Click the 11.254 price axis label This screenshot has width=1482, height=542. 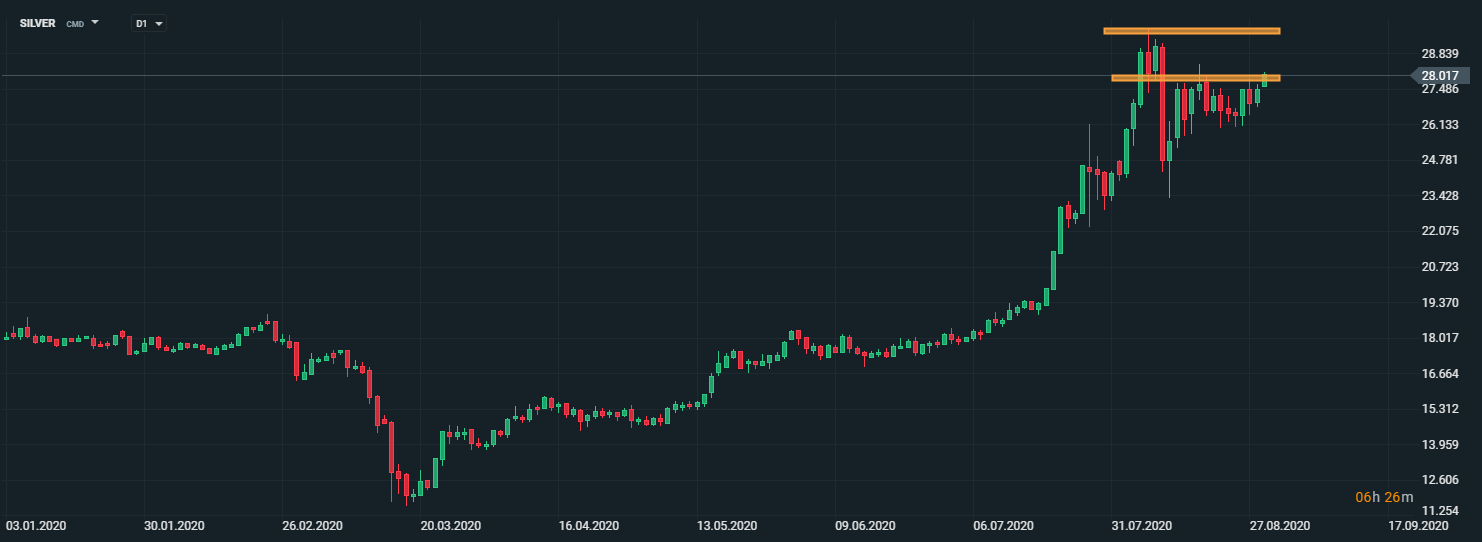click(x=1439, y=510)
